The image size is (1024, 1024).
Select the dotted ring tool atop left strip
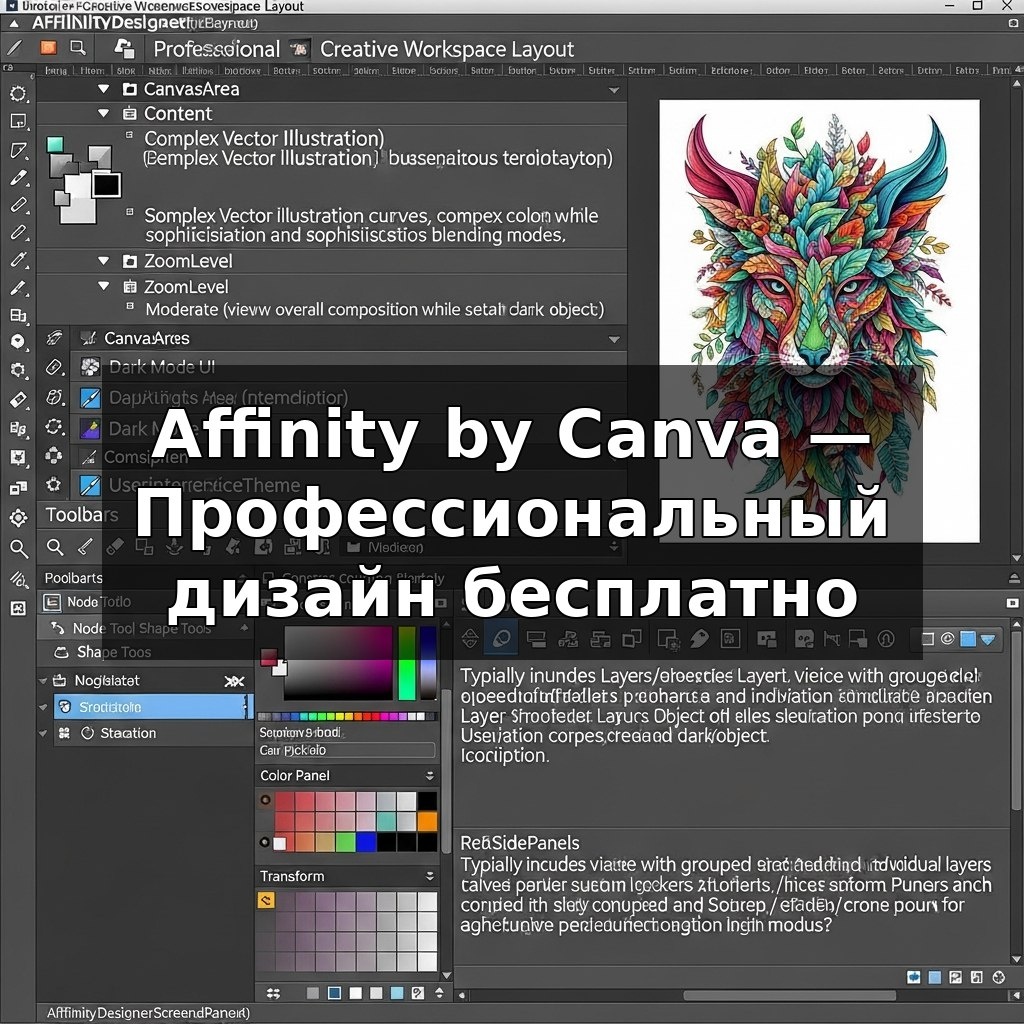coord(18,93)
